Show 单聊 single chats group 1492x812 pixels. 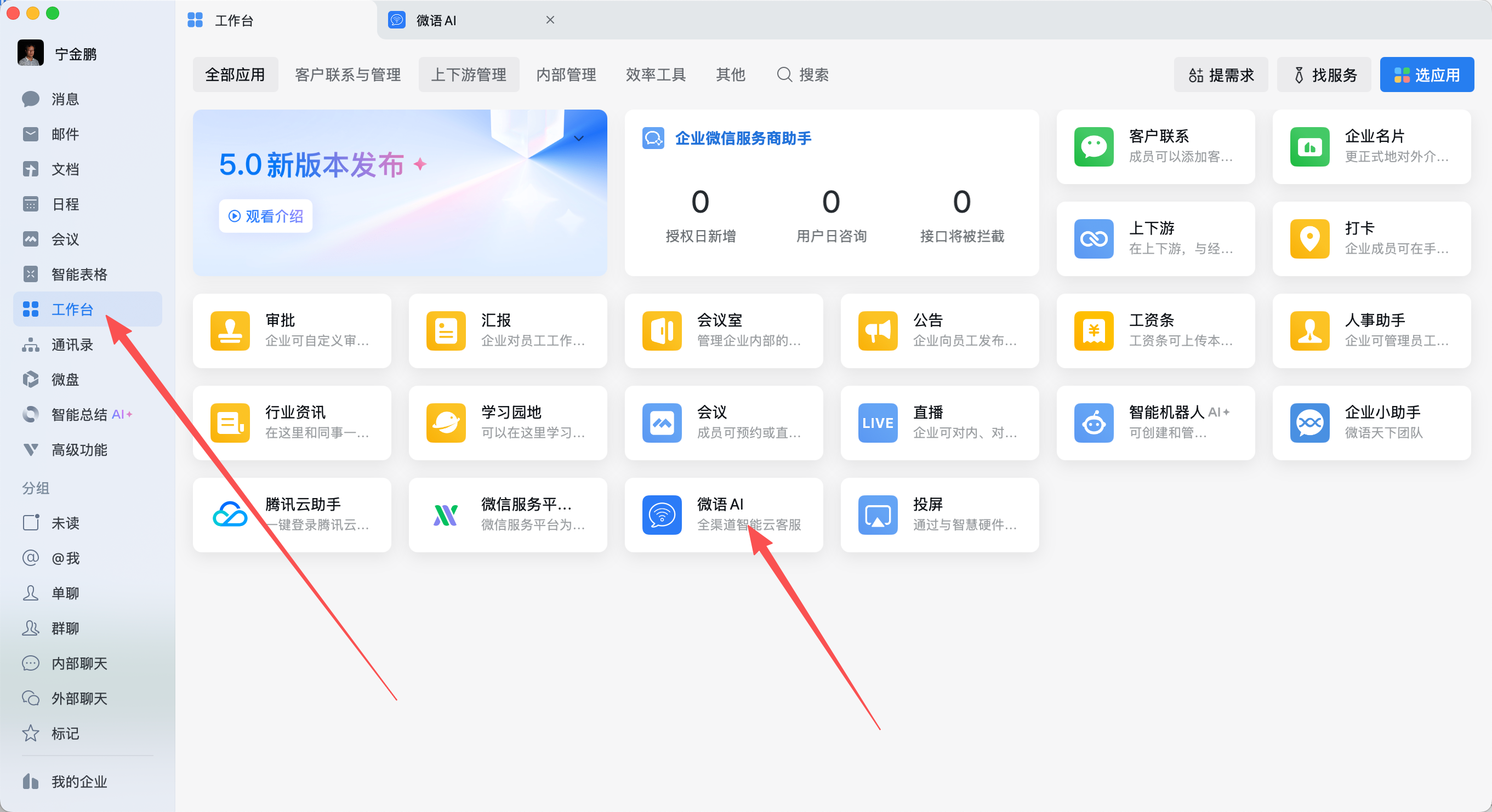88,593
